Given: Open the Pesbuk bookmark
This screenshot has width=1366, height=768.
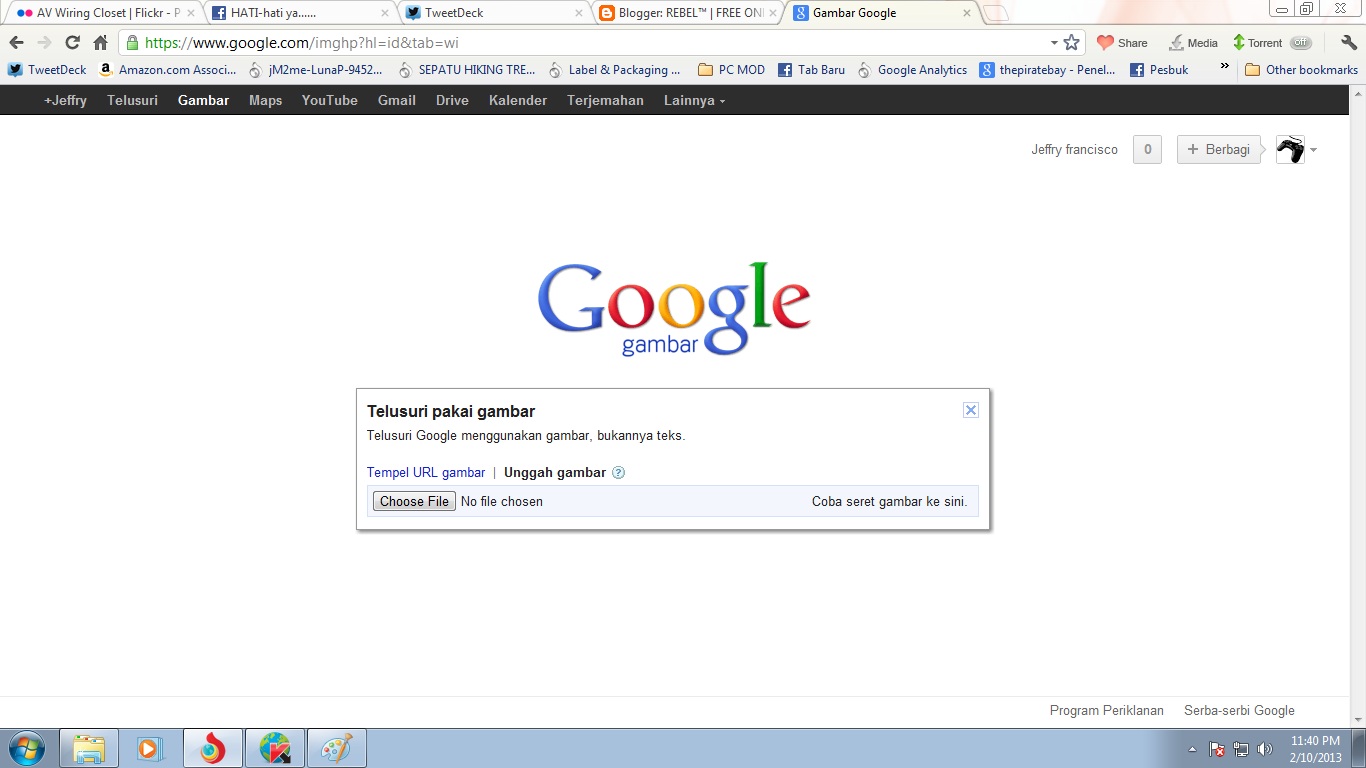Looking at the screenshot, I should coord(1159,70).
